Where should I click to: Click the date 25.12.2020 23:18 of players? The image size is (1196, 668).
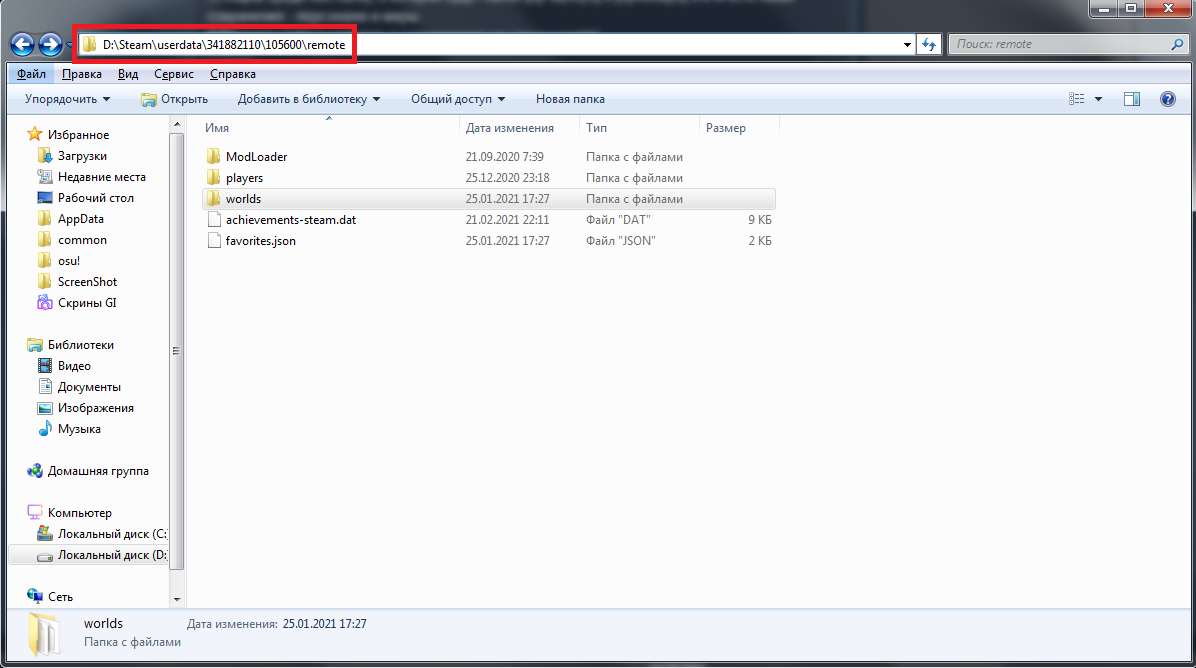508,178
